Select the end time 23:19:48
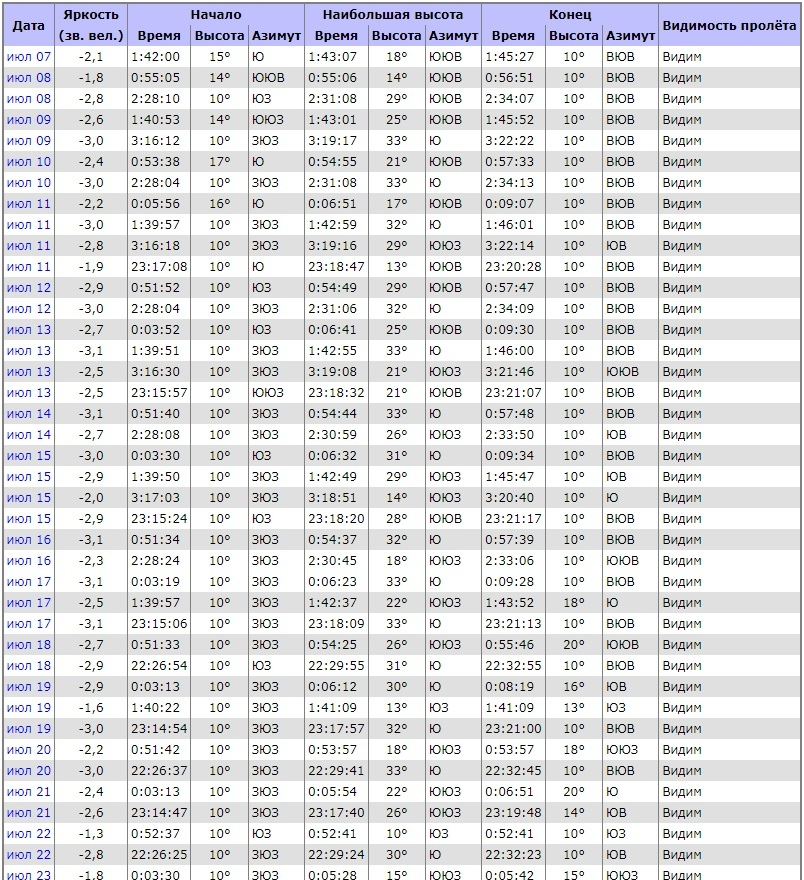This screenshot has width=804, height=880. (513, 813)
